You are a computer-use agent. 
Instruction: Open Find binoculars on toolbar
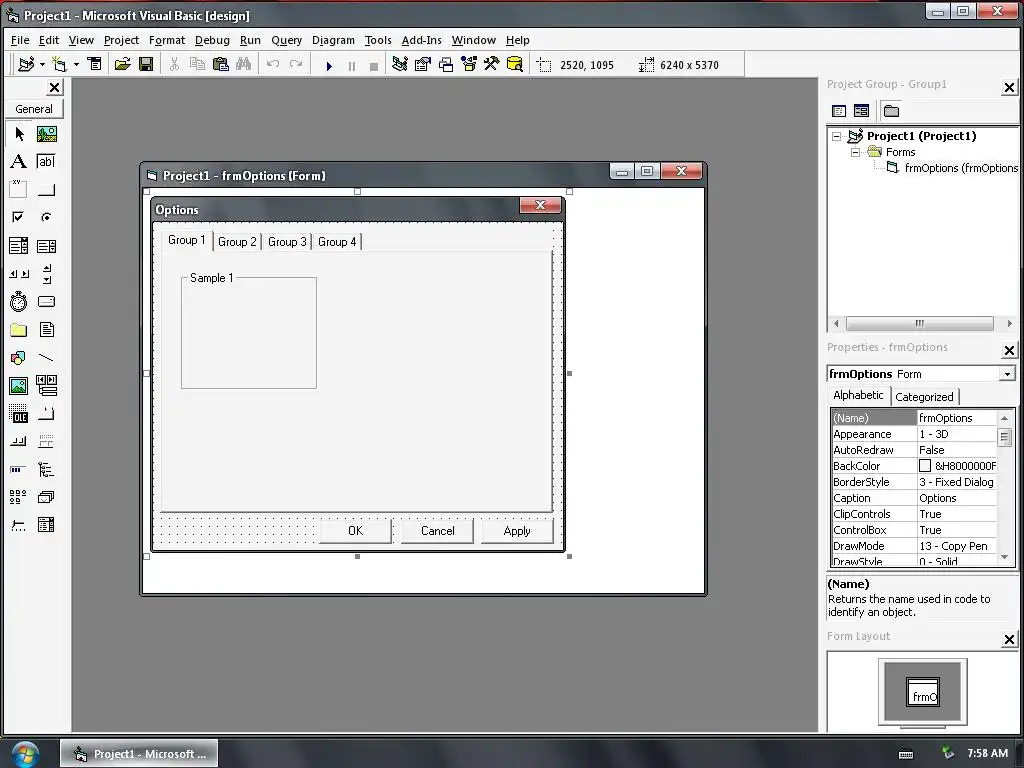point(244,64)
